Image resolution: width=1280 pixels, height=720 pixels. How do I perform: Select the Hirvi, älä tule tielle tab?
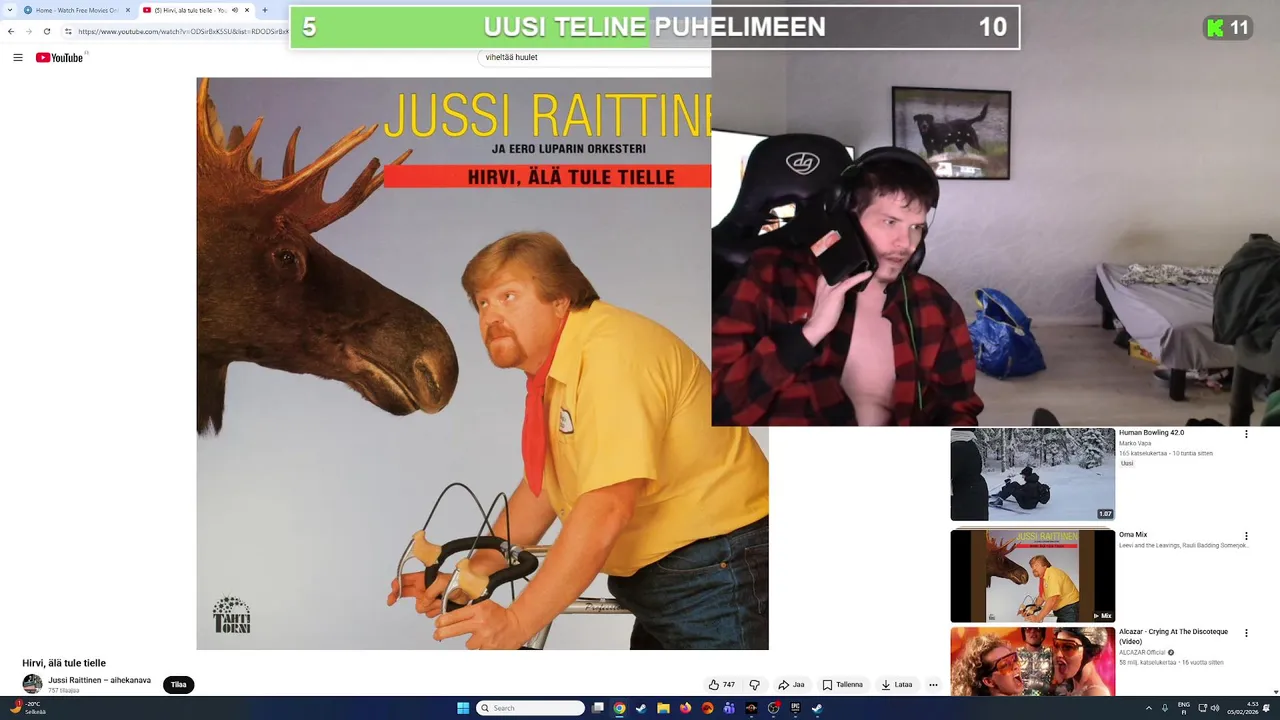pos(195,10)
